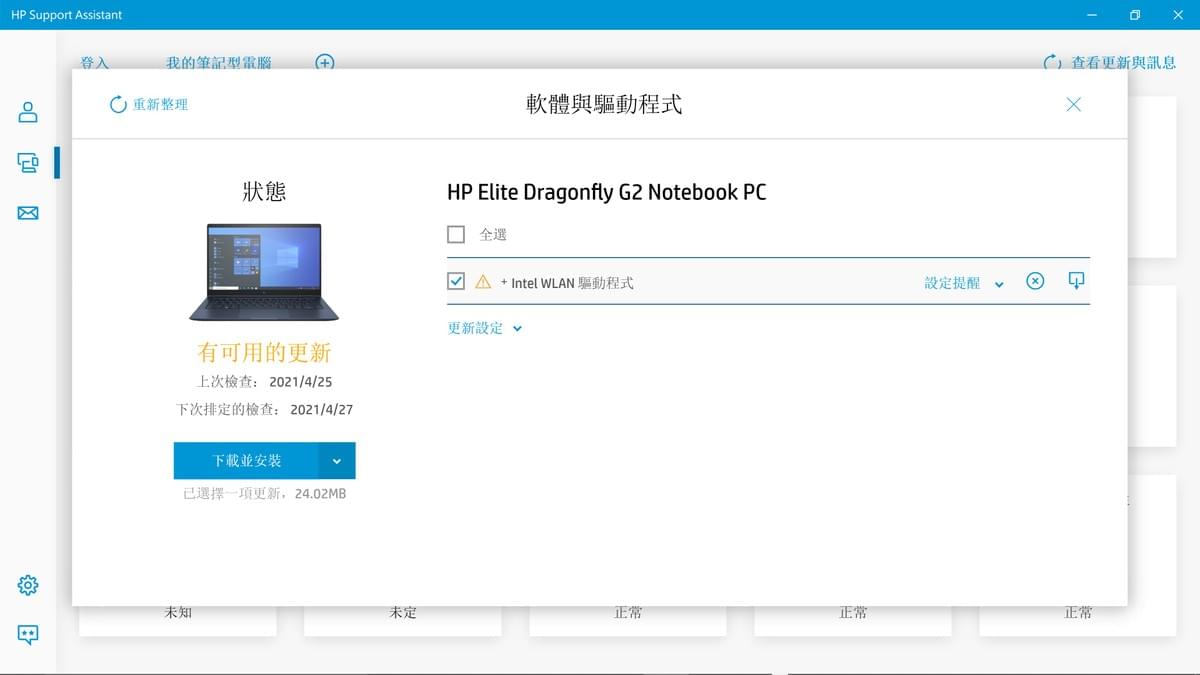Open the settings gear in sidebar
The width and height of the screenshot is (1200, 675).
coord(28,585)
